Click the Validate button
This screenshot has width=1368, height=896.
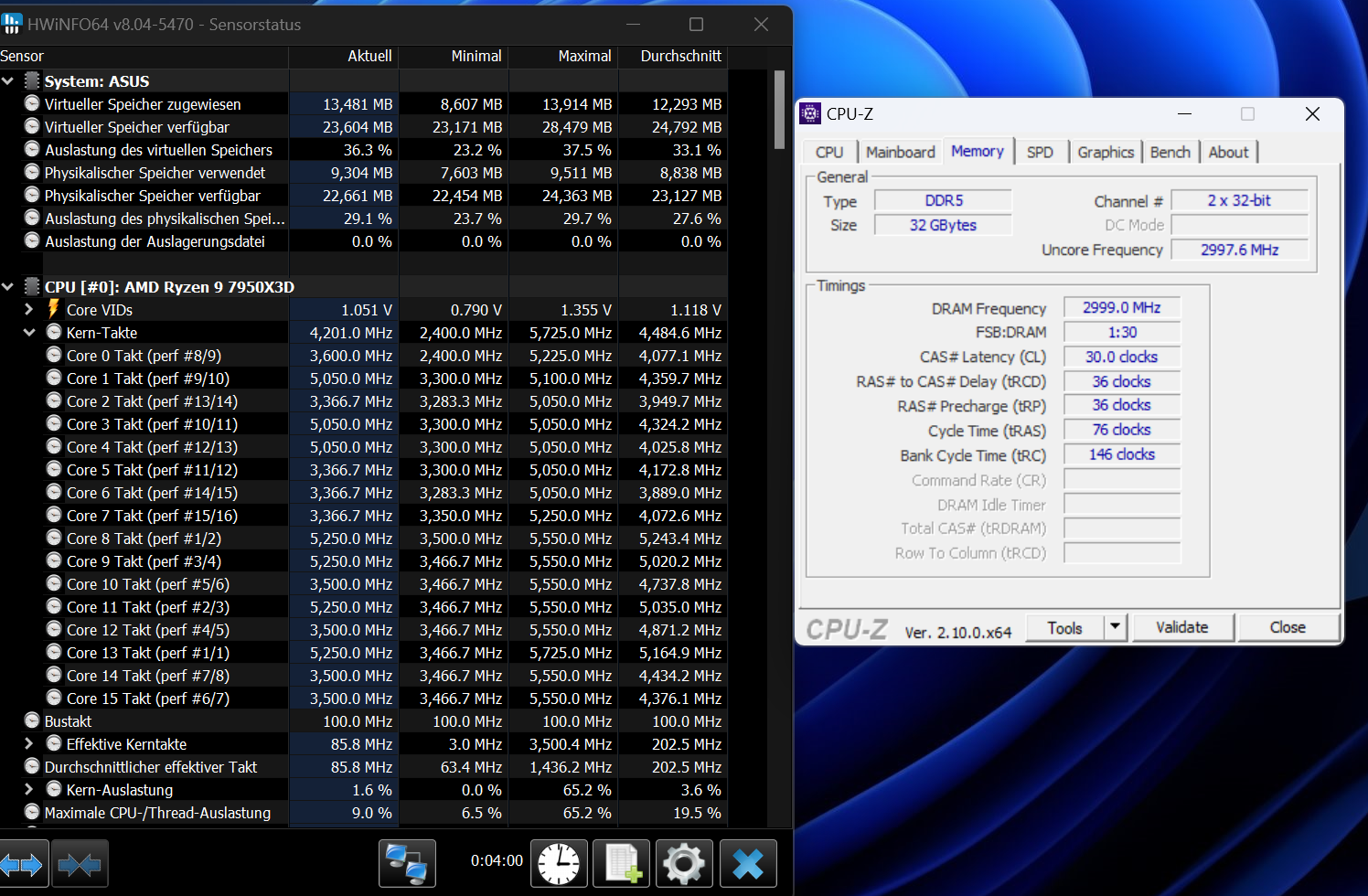(x=1181, y=627)
